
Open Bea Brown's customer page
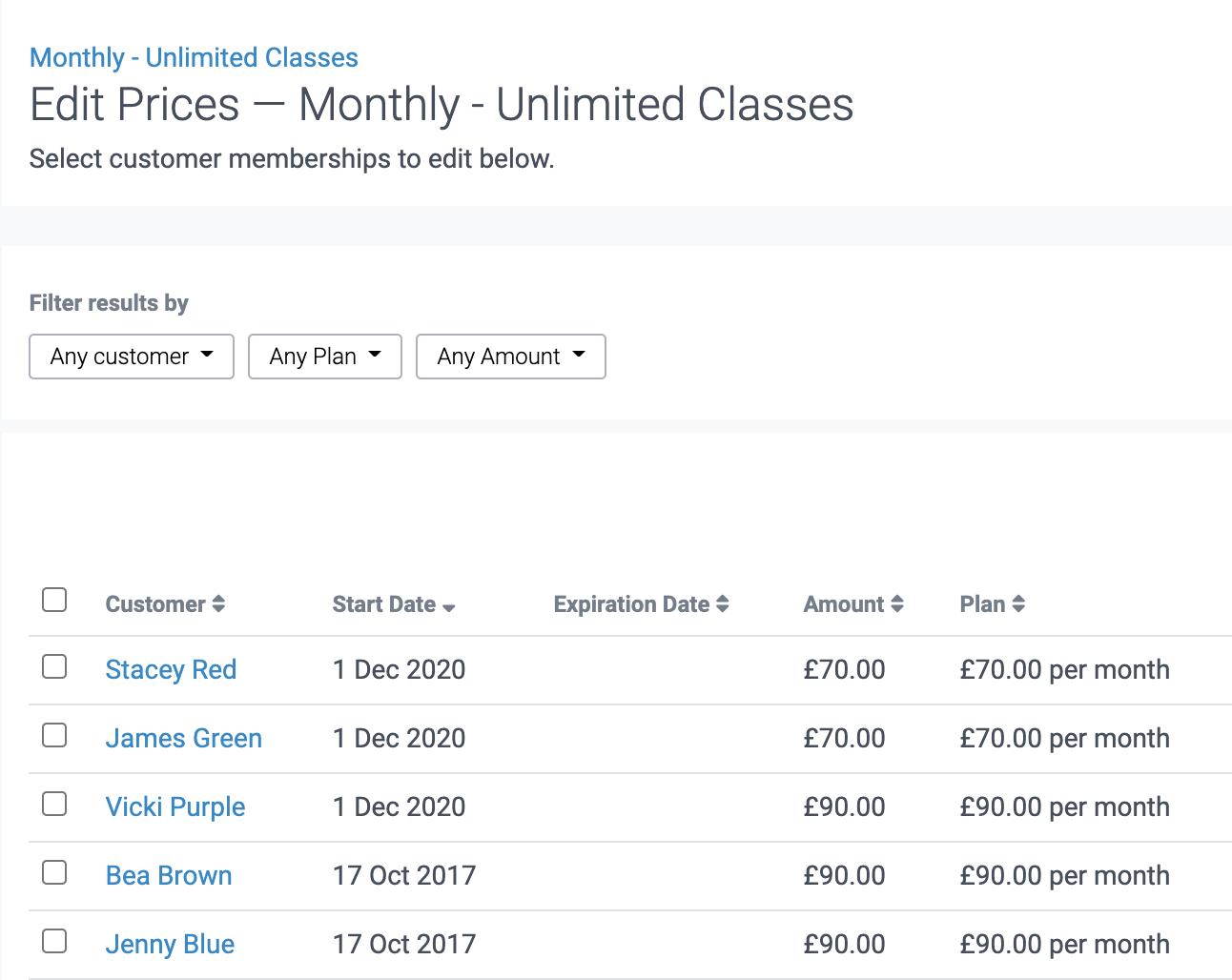pos(168,875)
